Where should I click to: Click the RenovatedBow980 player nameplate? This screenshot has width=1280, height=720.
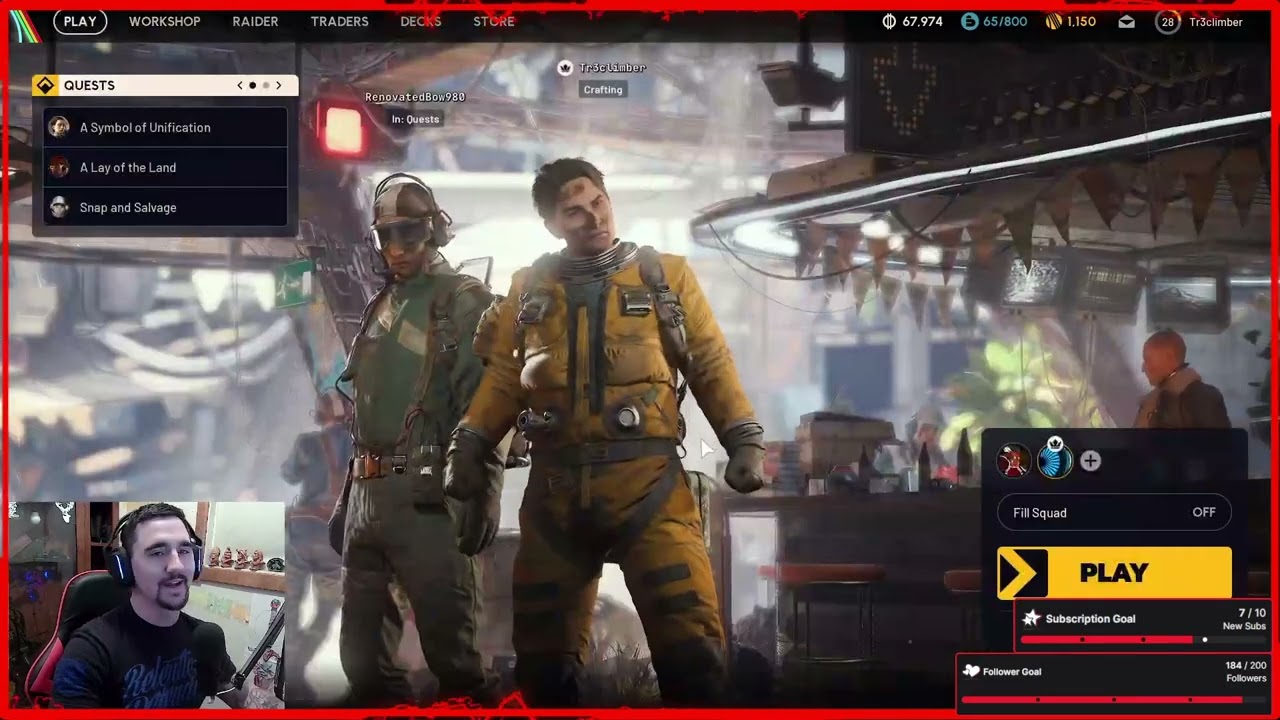click(x=415, y=97)
